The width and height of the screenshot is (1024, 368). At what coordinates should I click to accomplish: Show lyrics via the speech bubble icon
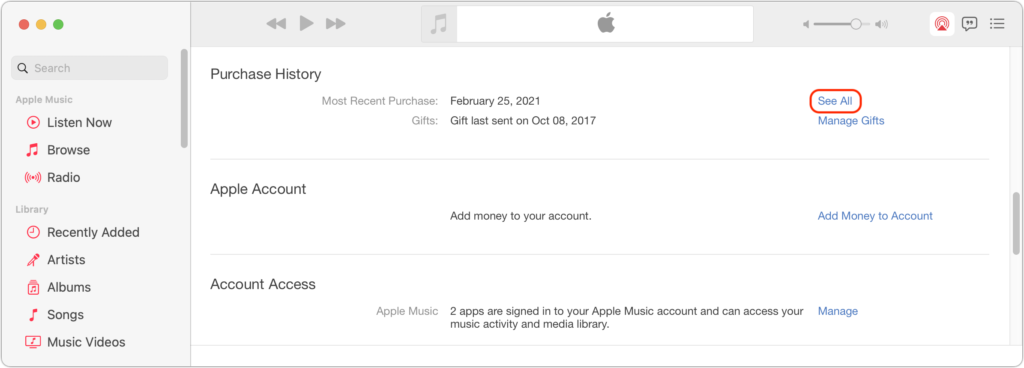coord(970,24)
